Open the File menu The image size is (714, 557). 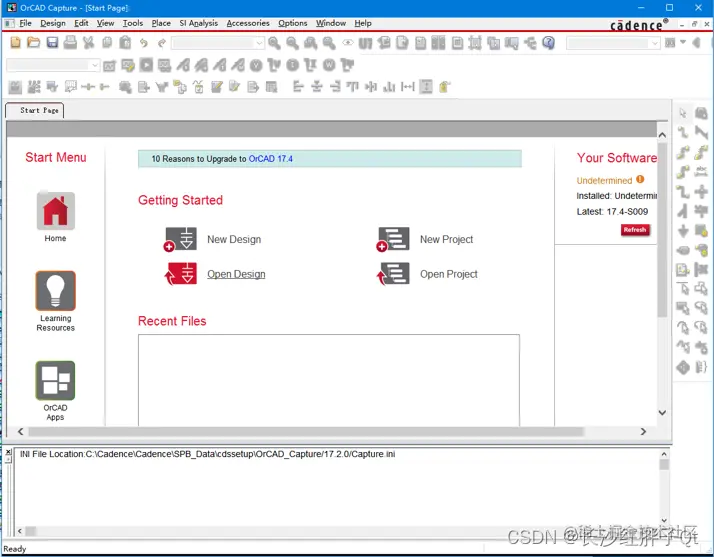[26, 23]
